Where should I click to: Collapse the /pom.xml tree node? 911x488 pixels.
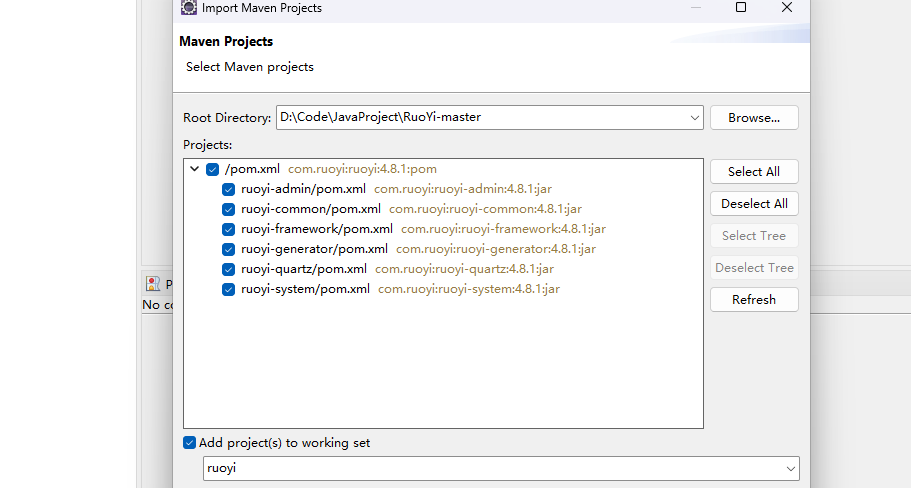point(195,169)
